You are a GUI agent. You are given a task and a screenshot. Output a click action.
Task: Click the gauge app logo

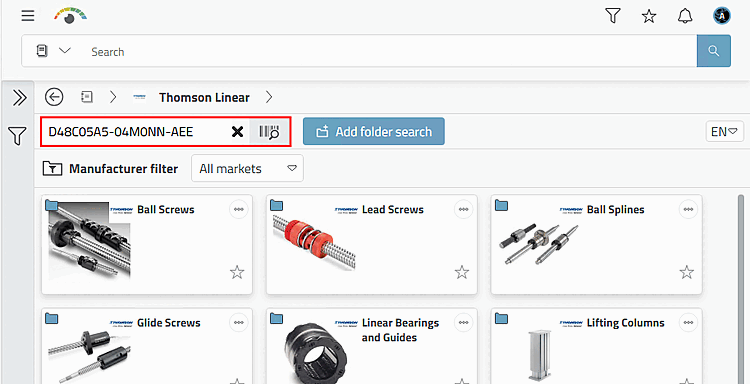point(70,15)
